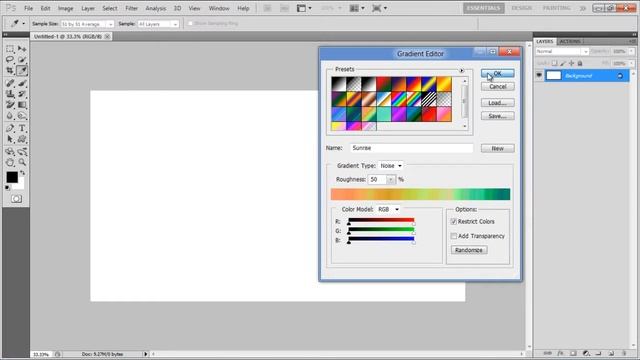Image resolution: width=640 pixels, height=360 pixels.
Task: Open the tool preset picker arrow
Action: click(x=24, y=24)
